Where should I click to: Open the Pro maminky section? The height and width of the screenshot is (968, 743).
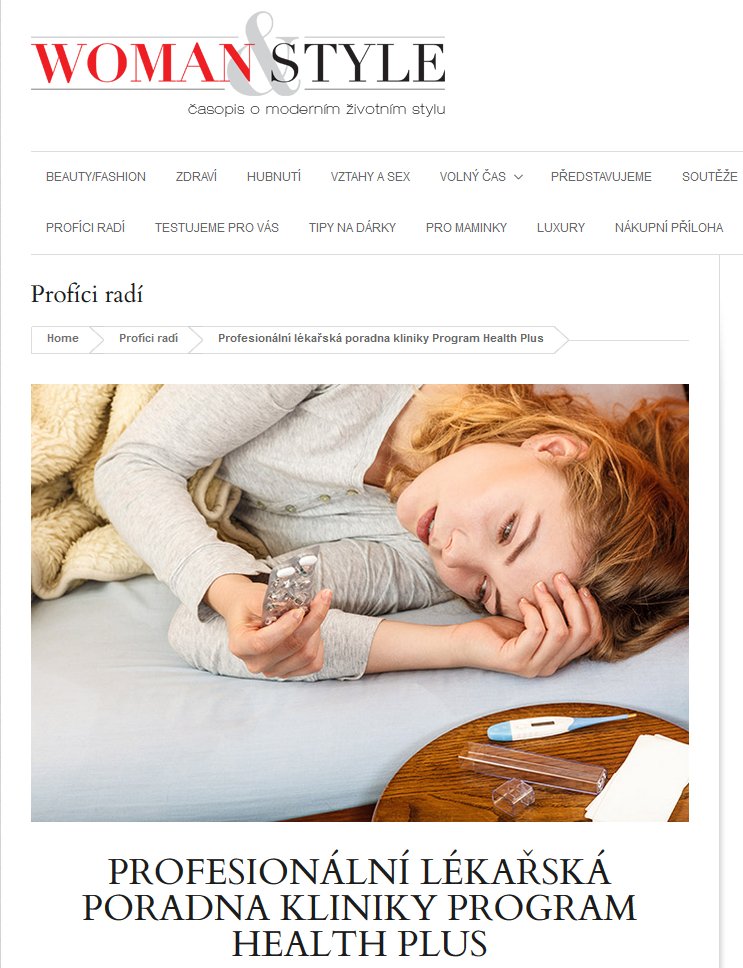pos(467,227)
